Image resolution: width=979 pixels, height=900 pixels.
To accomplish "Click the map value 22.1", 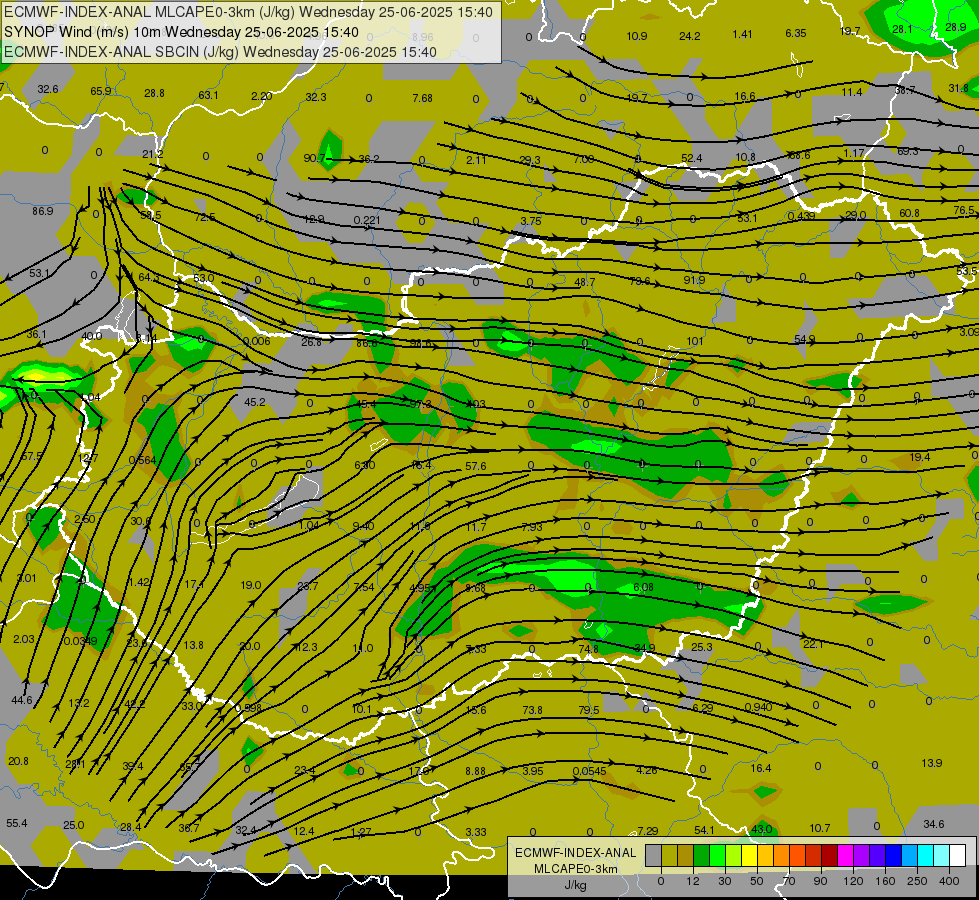I will tap(814, 644).
